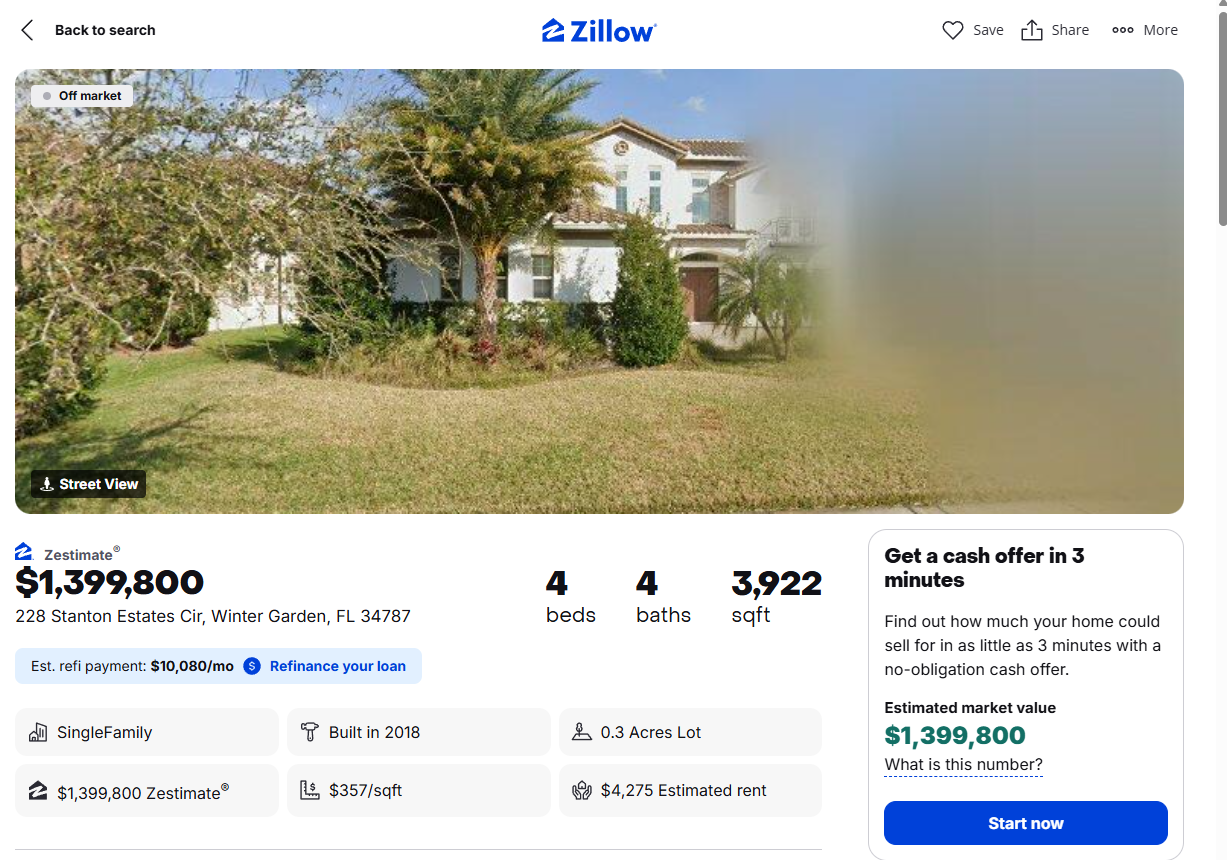The height and width of the screenshot is (860, 1227).
Task: Click the dollar sign refinance icon
Action: coord(252,666)
